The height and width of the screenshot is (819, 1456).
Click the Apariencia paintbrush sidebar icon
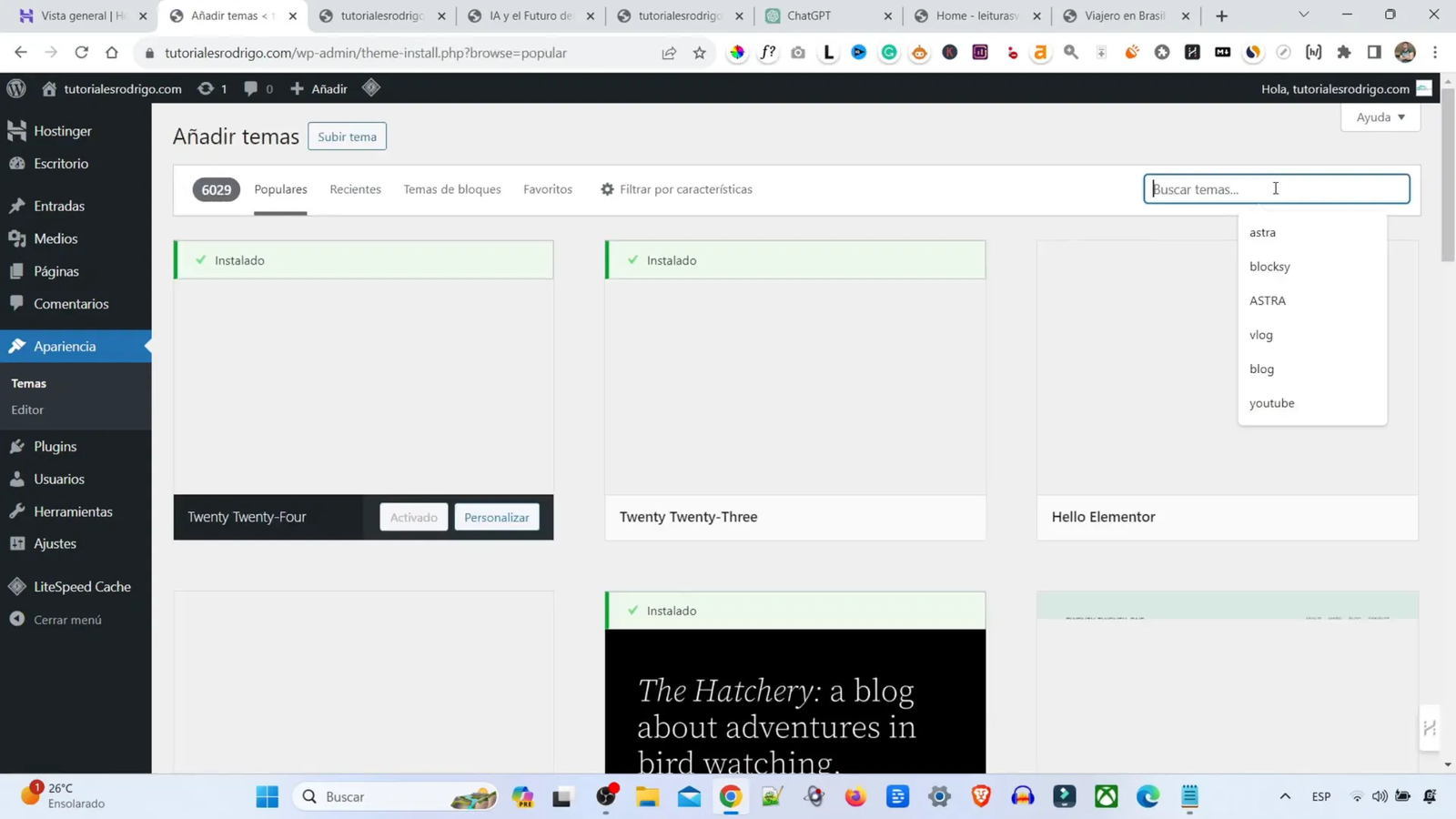[x=15, y=346]
